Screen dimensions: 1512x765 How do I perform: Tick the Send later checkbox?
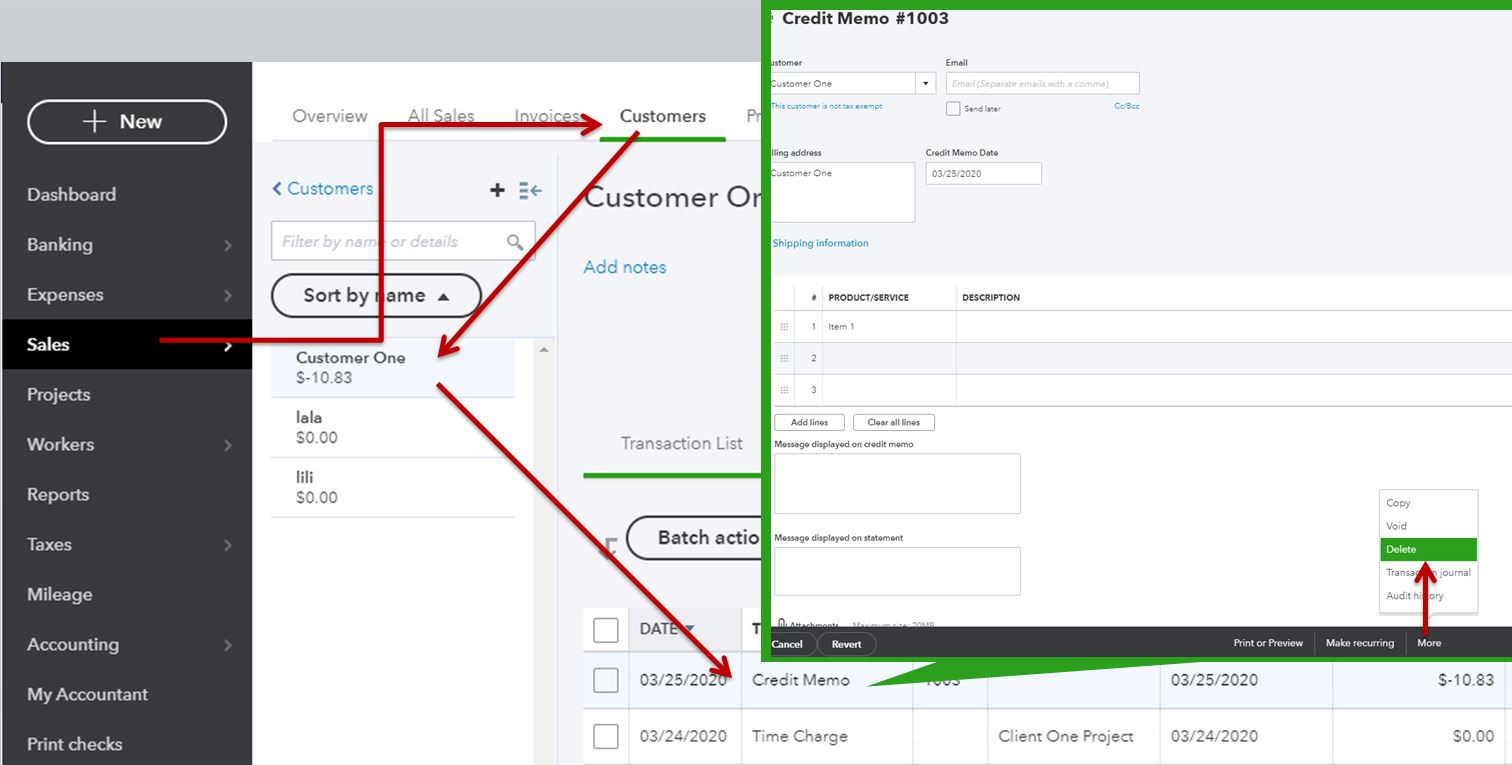(953, 108)
